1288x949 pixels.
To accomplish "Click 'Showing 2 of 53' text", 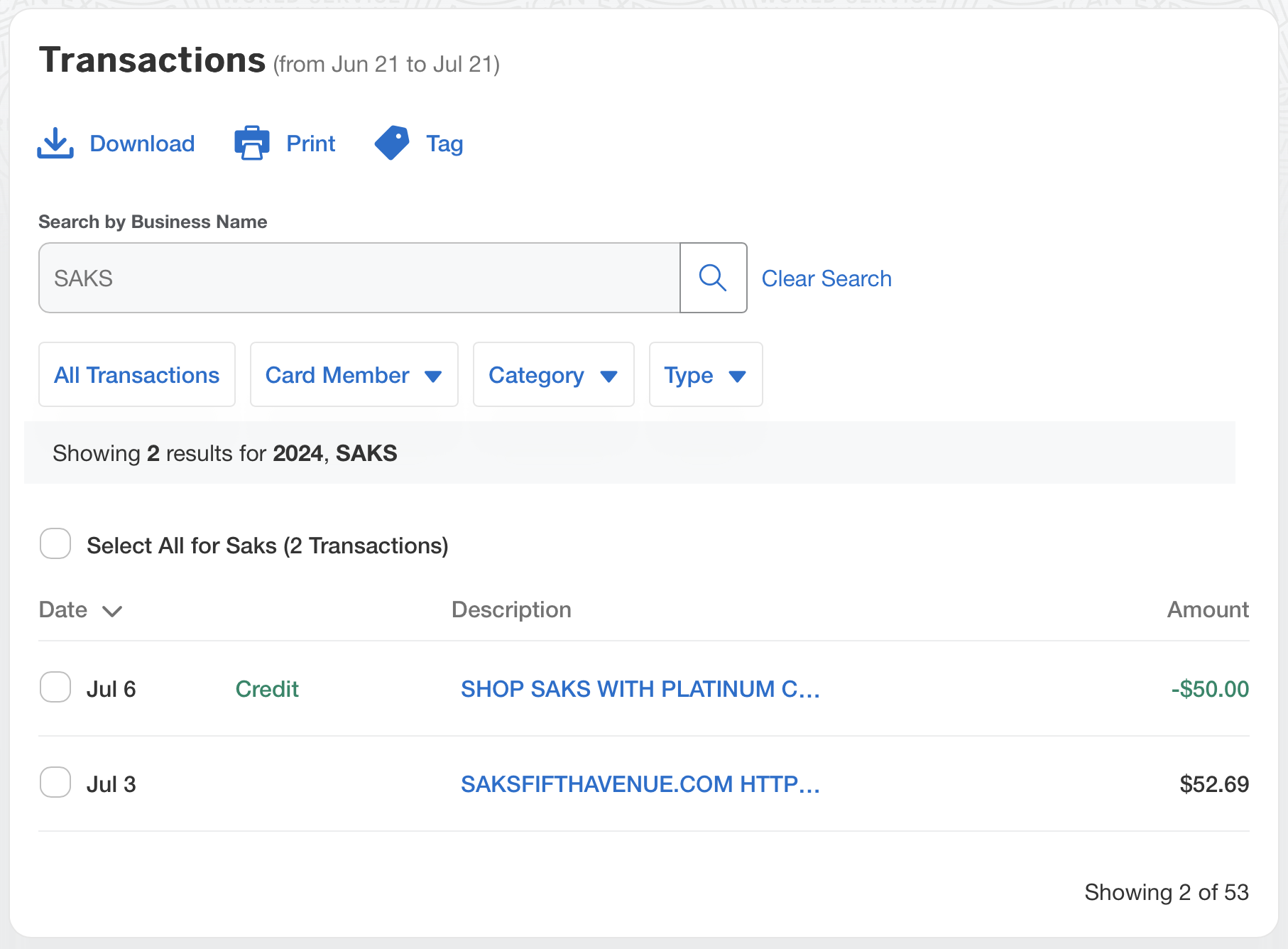I will coord(1167,892).
